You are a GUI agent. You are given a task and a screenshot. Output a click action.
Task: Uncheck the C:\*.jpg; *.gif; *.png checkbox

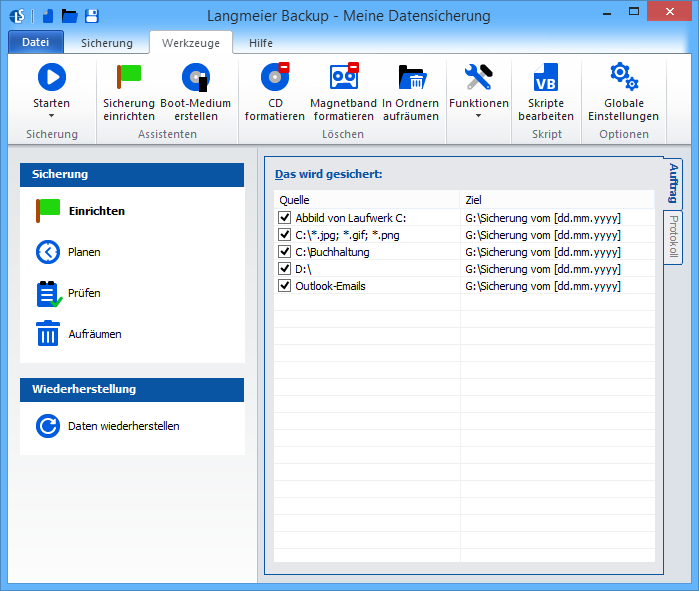[284, 234]
